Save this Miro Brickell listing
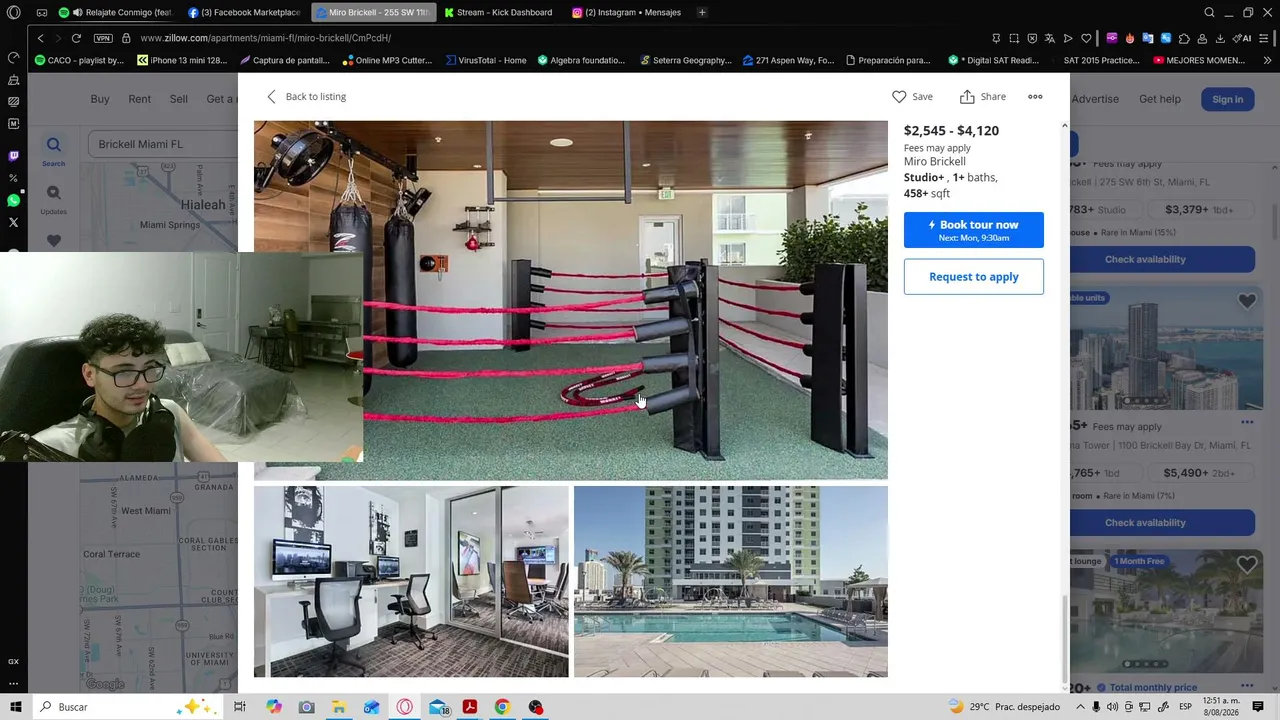Image resolution: width=1280 pixels, height=720 pixels. point(912,97)
